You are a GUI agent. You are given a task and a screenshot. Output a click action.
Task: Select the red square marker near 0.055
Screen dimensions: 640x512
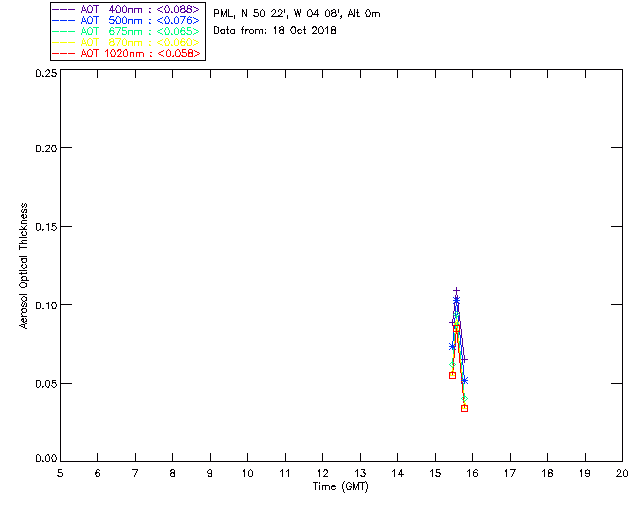(452, 375)
